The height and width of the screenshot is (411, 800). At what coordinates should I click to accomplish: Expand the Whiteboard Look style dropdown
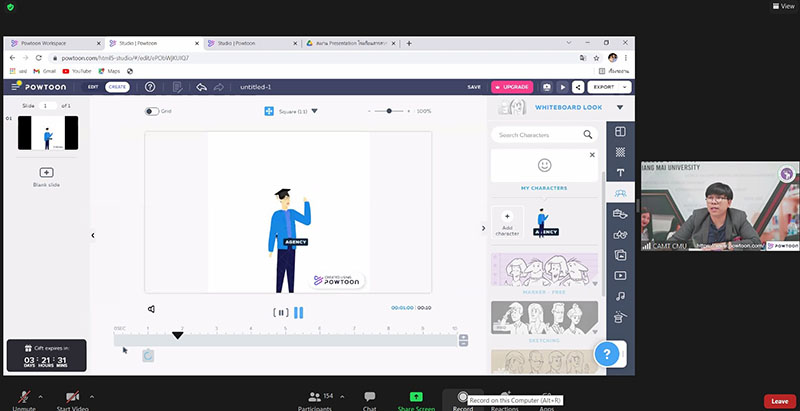(x=620, y=108)
